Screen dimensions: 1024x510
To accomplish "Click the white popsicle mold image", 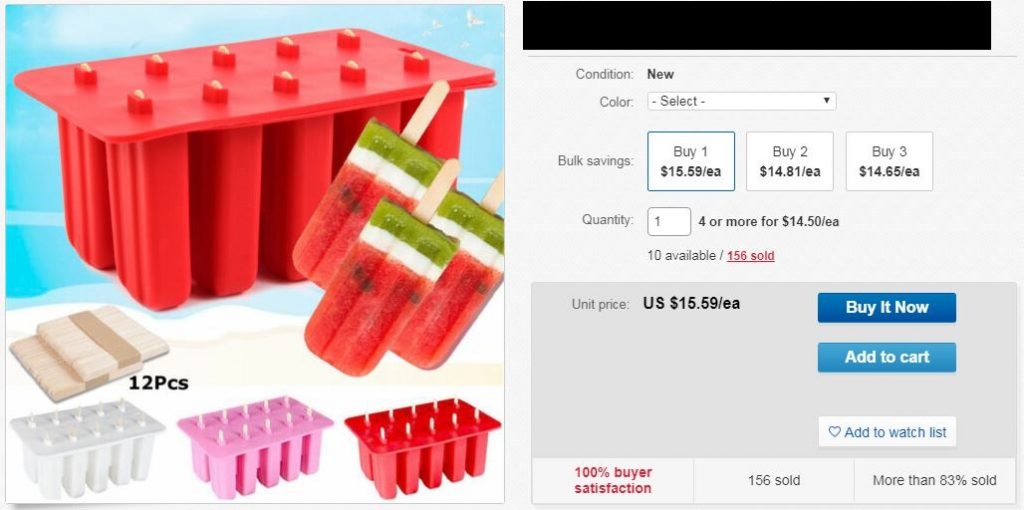I will tap(87, 447).
